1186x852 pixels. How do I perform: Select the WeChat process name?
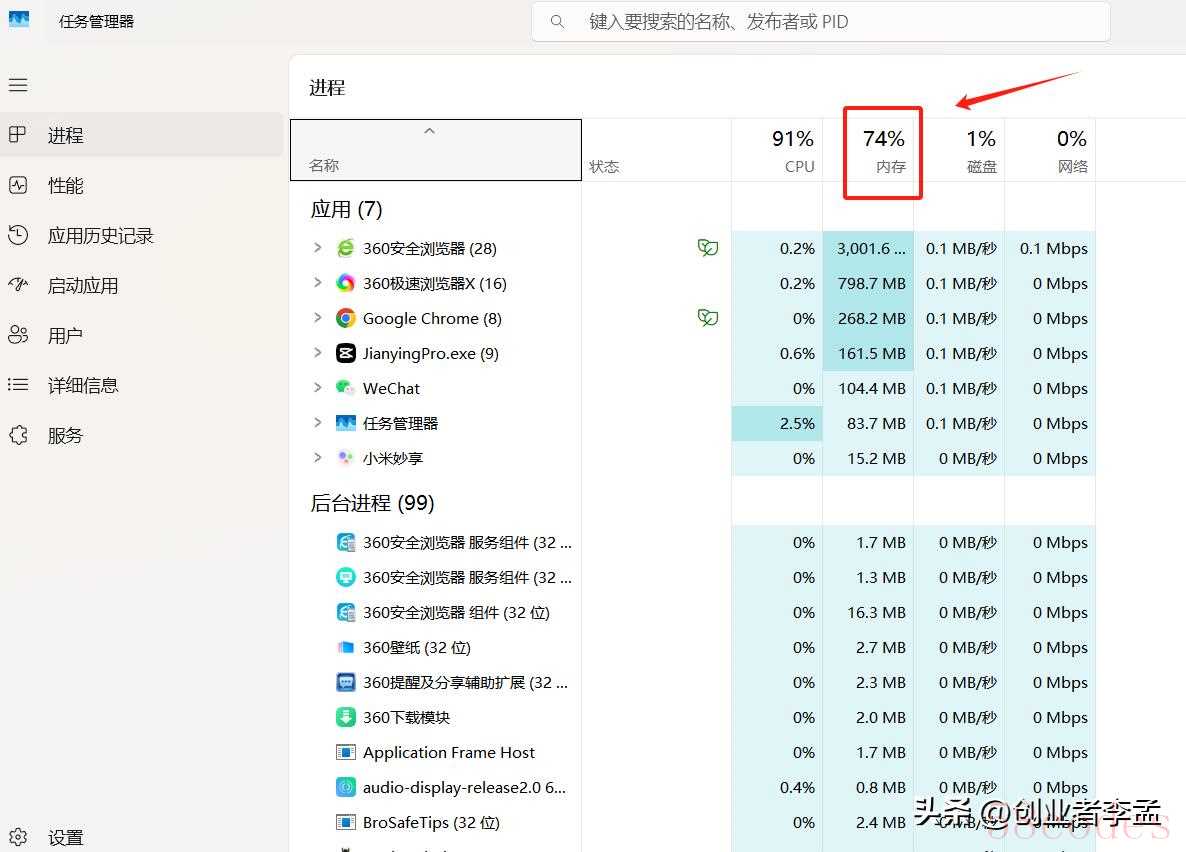391,388
